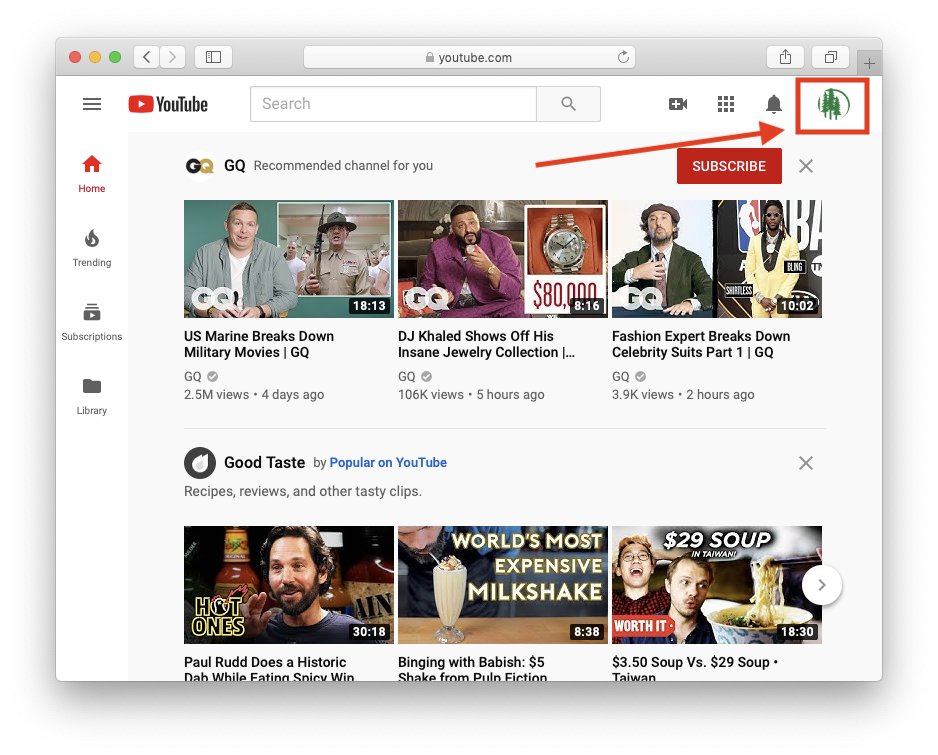Open Subscriptions in the sidebar
The height and width of the screenshot is (755, 938).
pos(92,322)
